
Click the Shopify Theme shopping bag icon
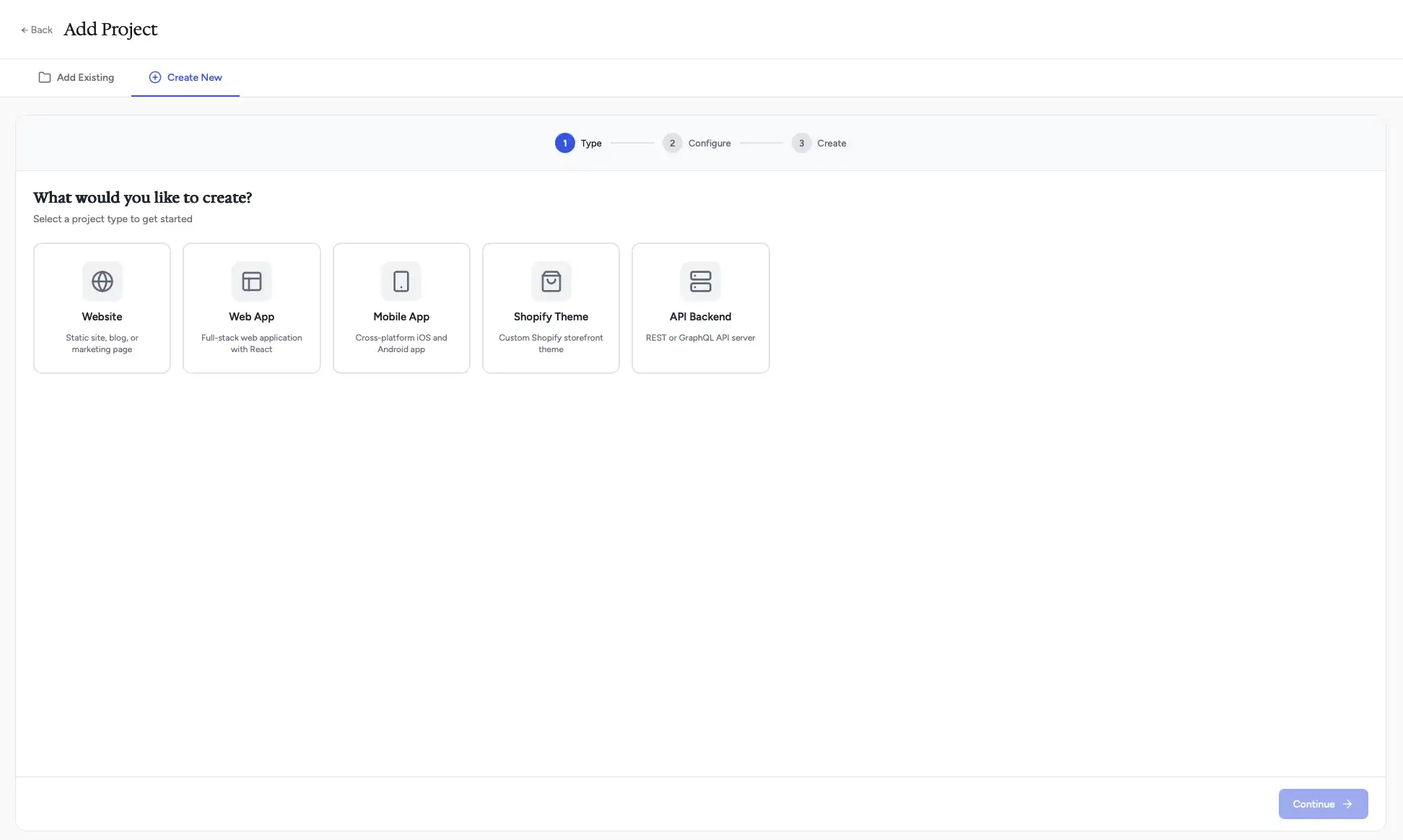551,281
